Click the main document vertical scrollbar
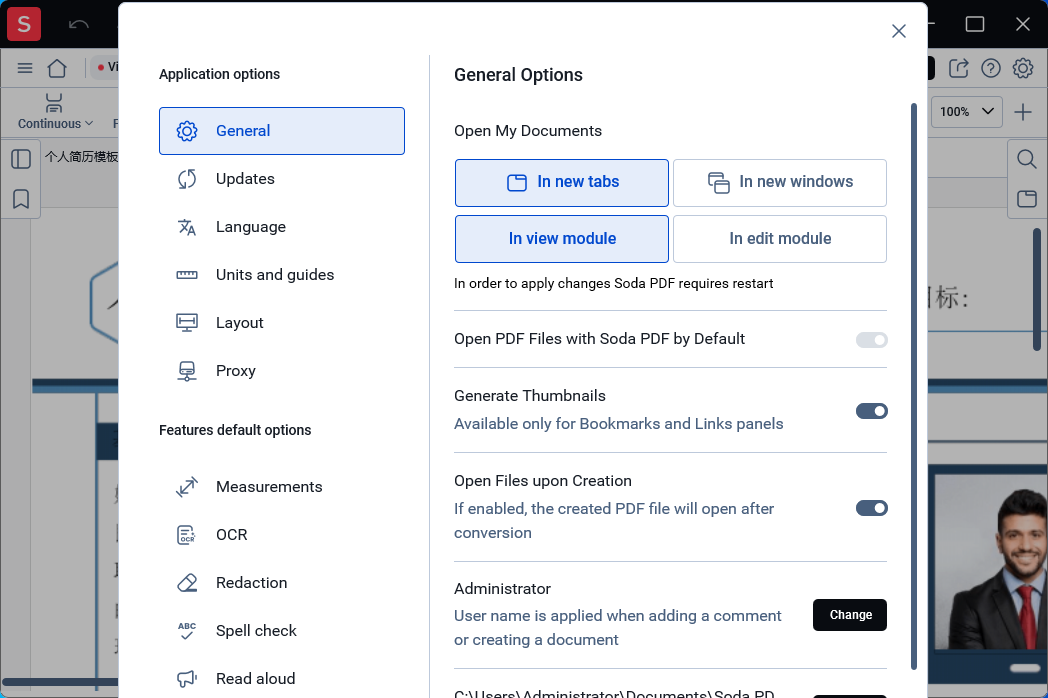Screen dimensions: 1048x698 [1037, 291]
